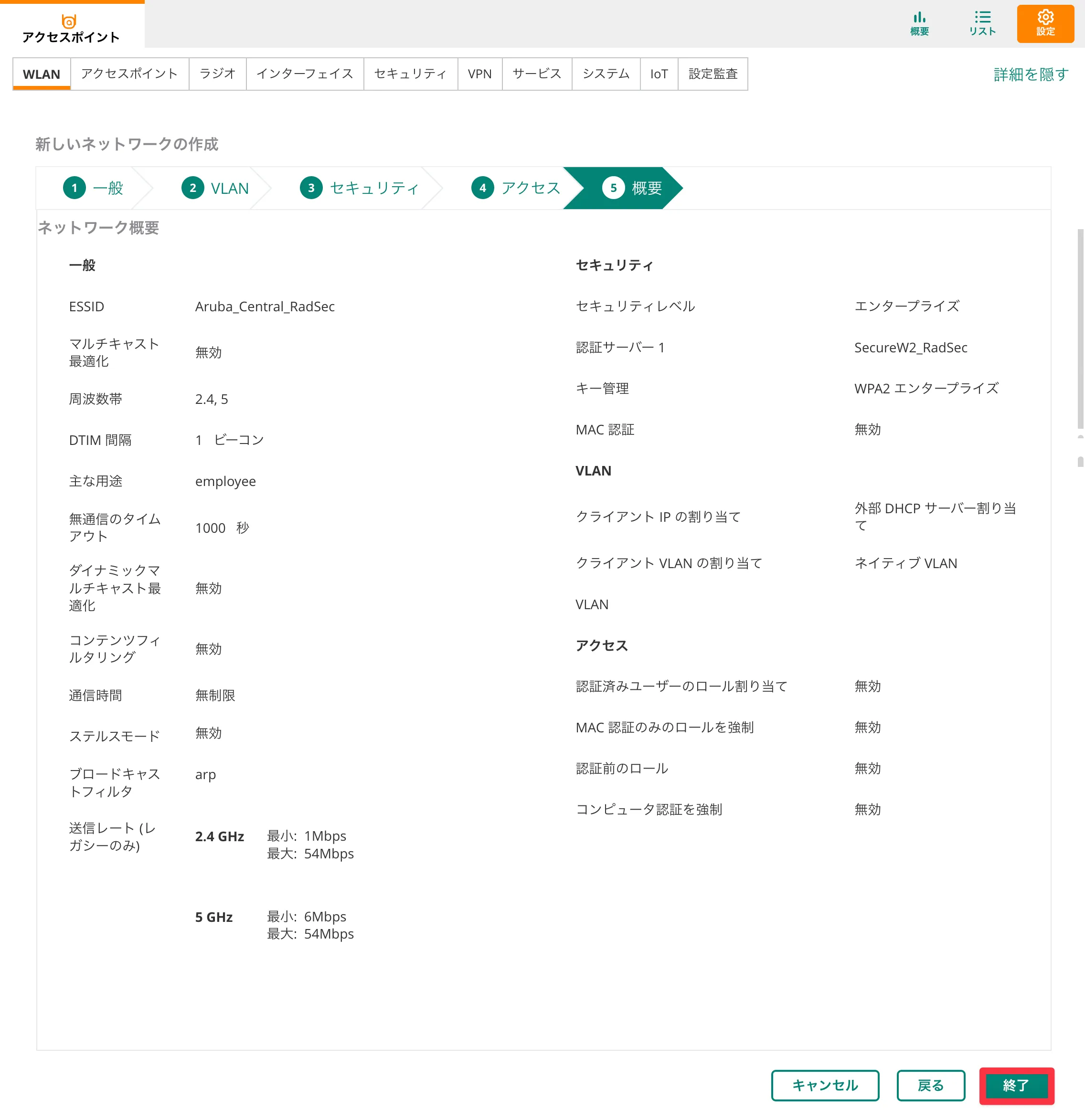Click the vertical scrollbar on the right
Screen dimensions: 1085x1120
1080,328
